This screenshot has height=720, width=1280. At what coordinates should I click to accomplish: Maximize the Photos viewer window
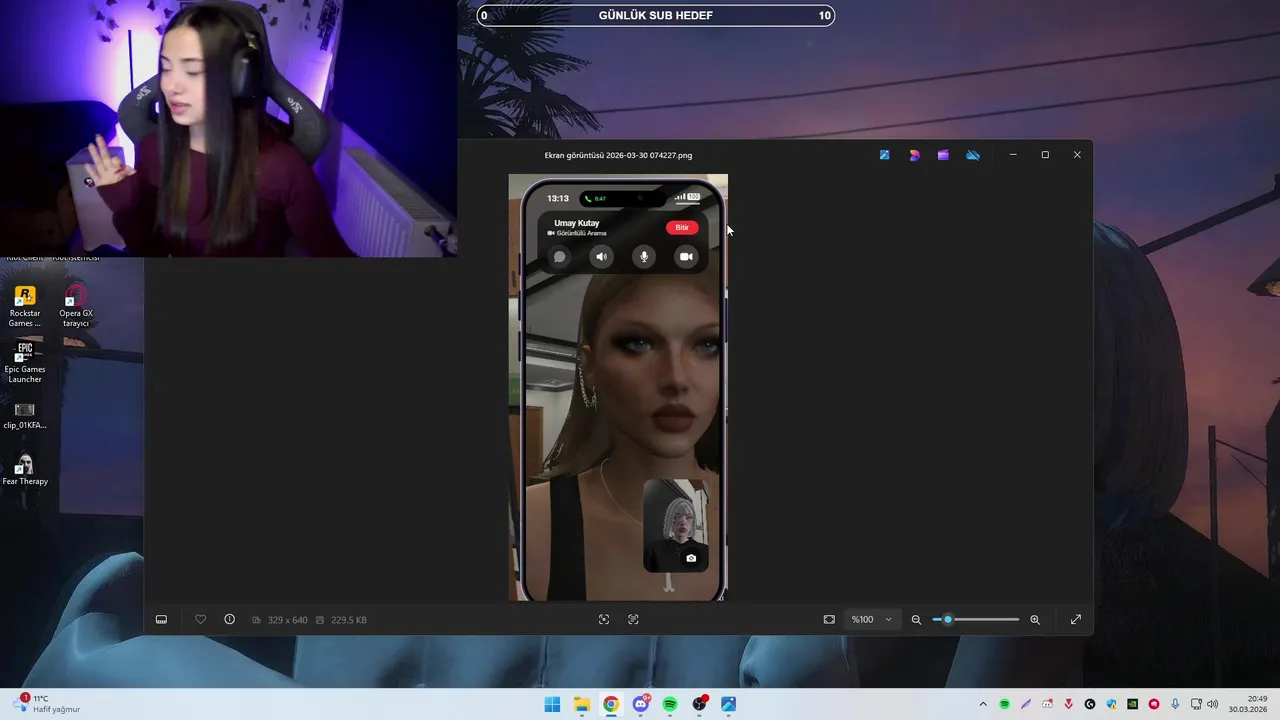tap(1045, 155)
